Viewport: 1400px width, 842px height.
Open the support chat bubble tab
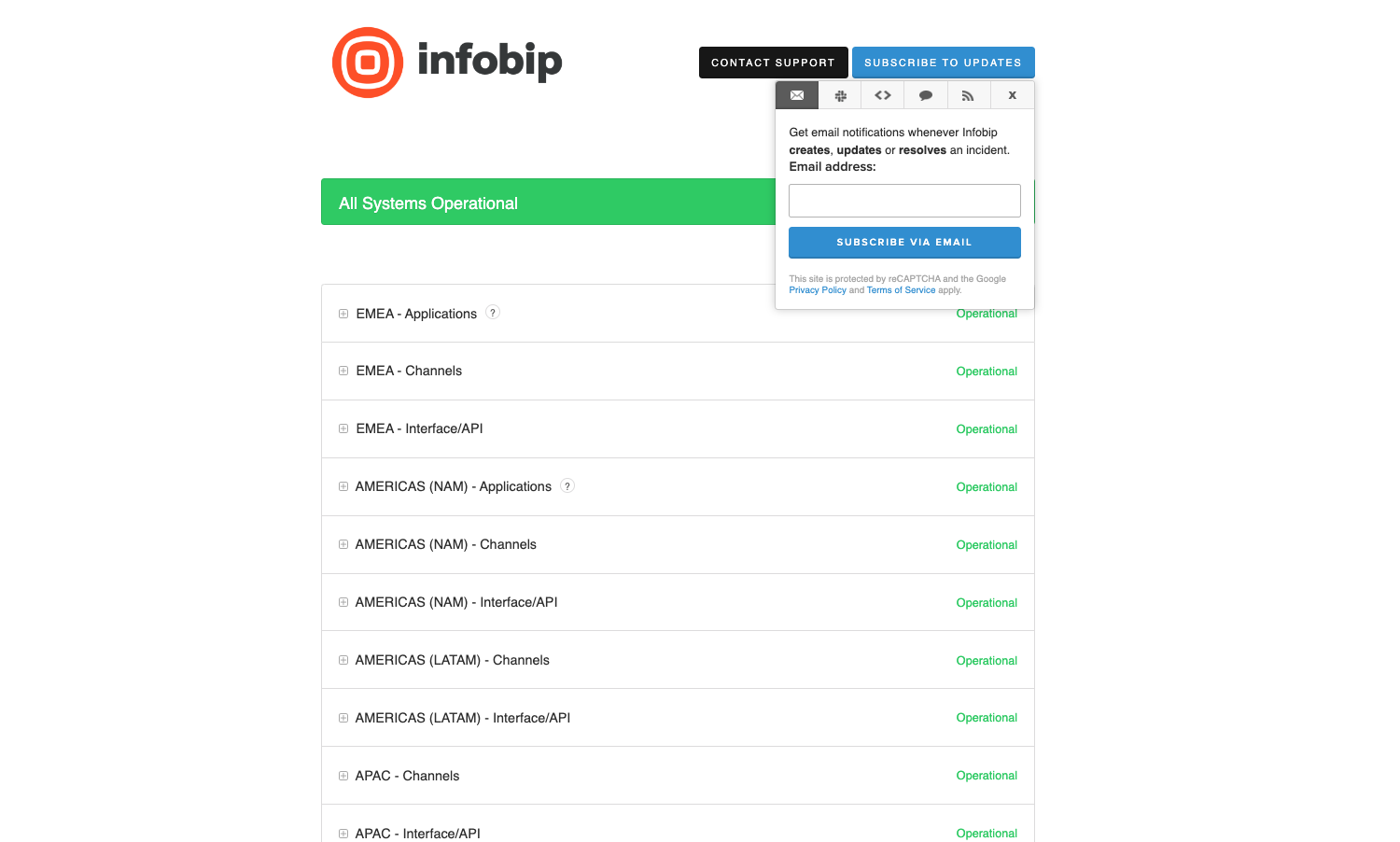(x=926, y=95)
